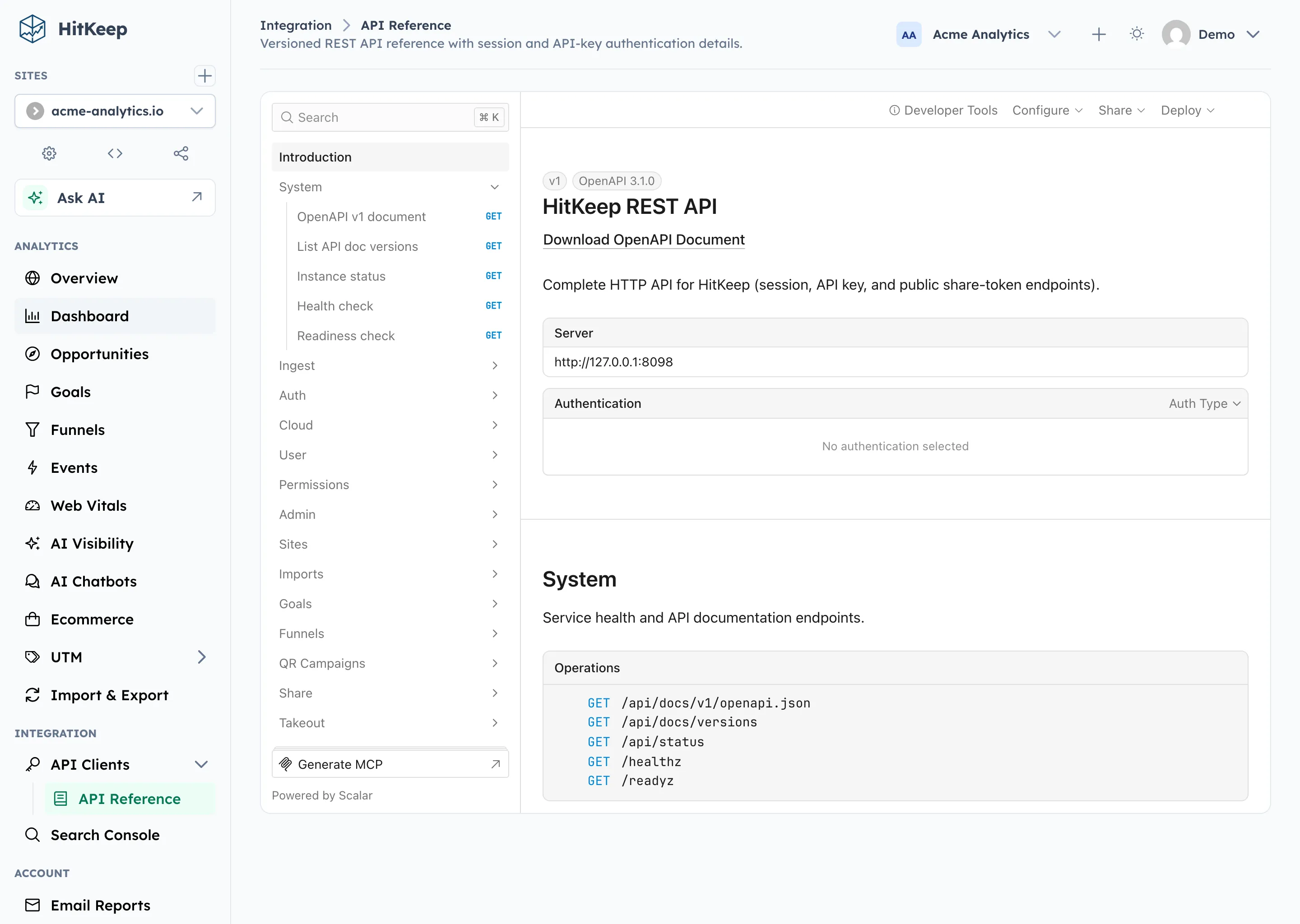Screen dimensions: 1300x924
Task: Expand the Cloud section
Action: (390, 425)
